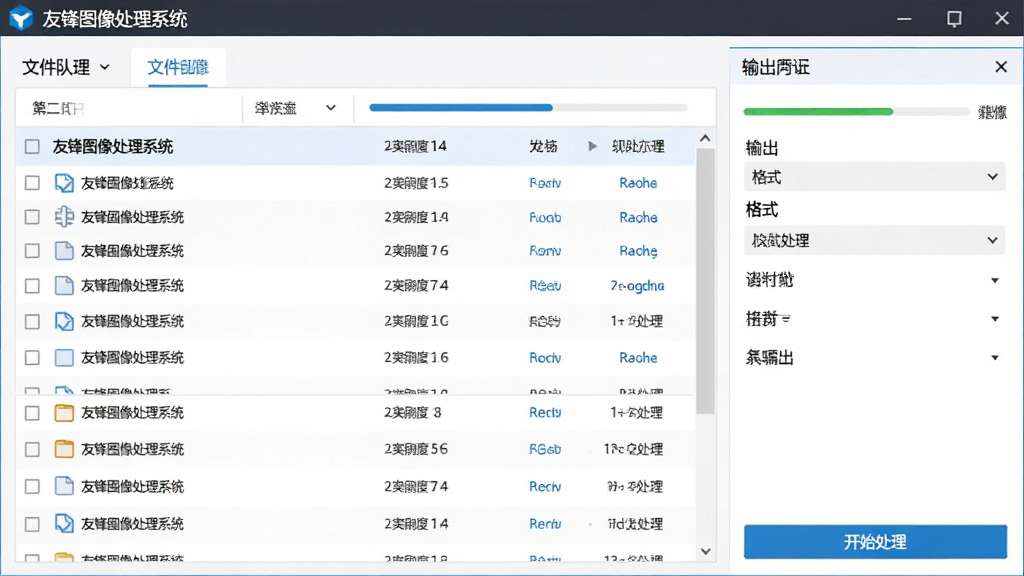Open the 格式 combo box under 输出

874,177
